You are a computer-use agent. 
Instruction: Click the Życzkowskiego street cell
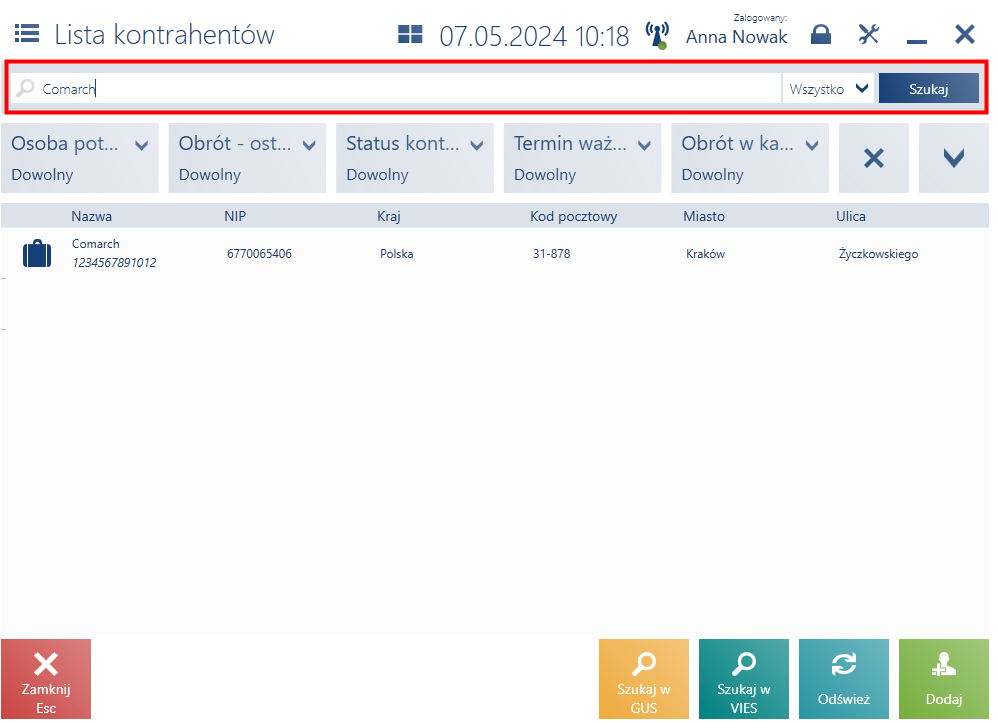tap(878, 254)
